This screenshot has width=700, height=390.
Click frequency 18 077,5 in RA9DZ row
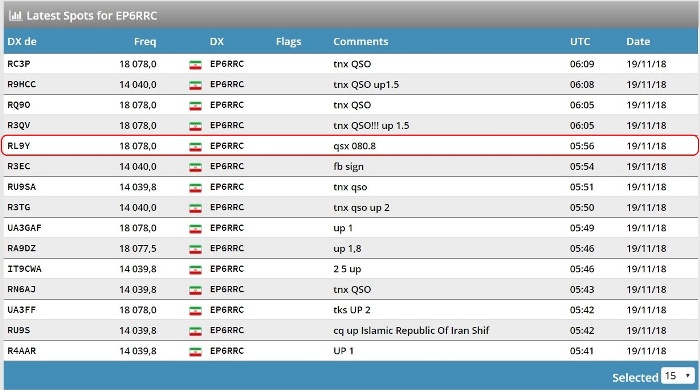[138, 249]
